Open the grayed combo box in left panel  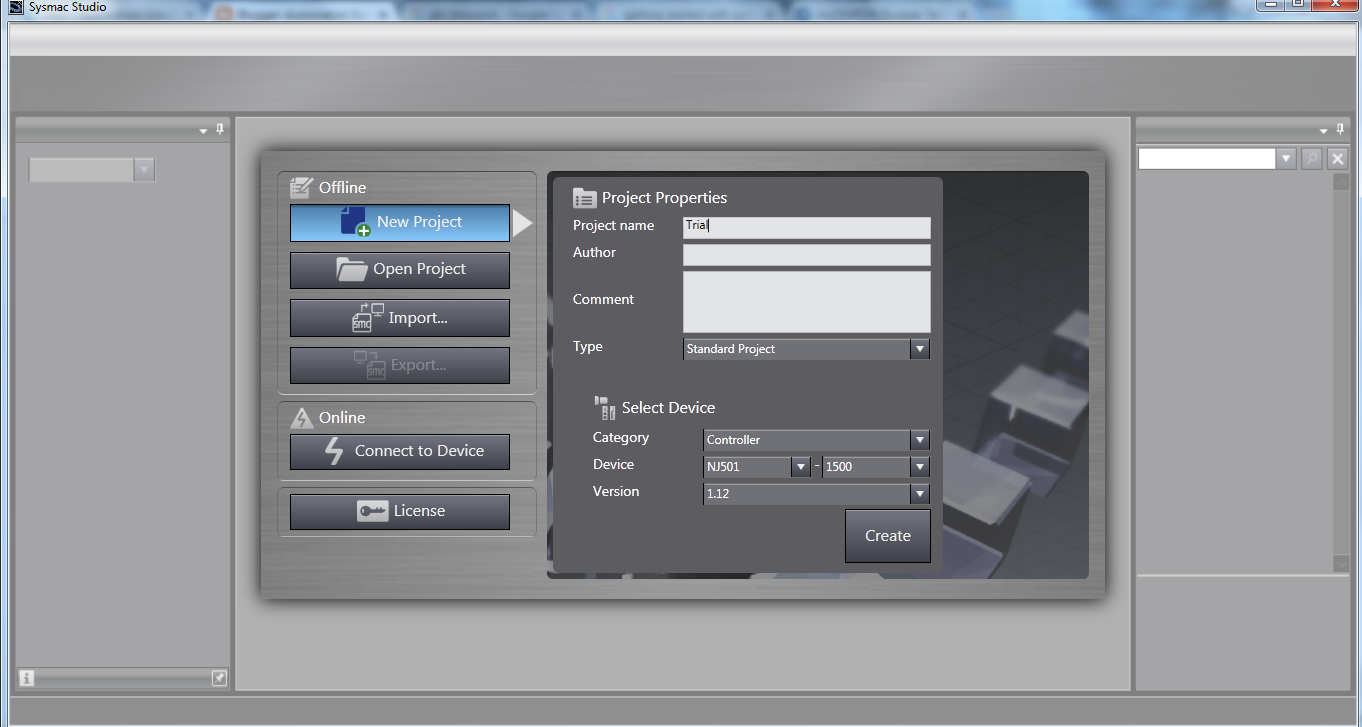pos(92,170)
